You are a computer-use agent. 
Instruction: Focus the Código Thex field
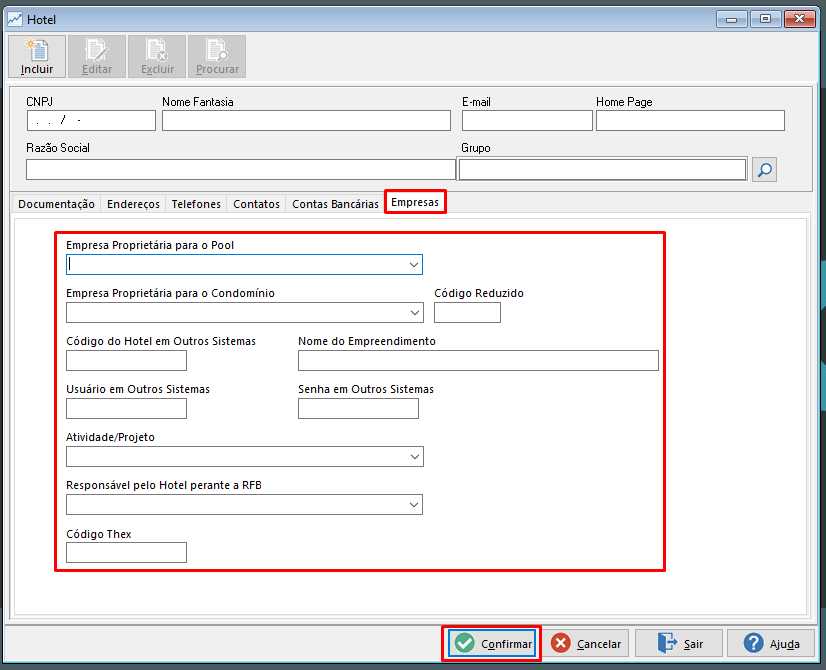126,553
